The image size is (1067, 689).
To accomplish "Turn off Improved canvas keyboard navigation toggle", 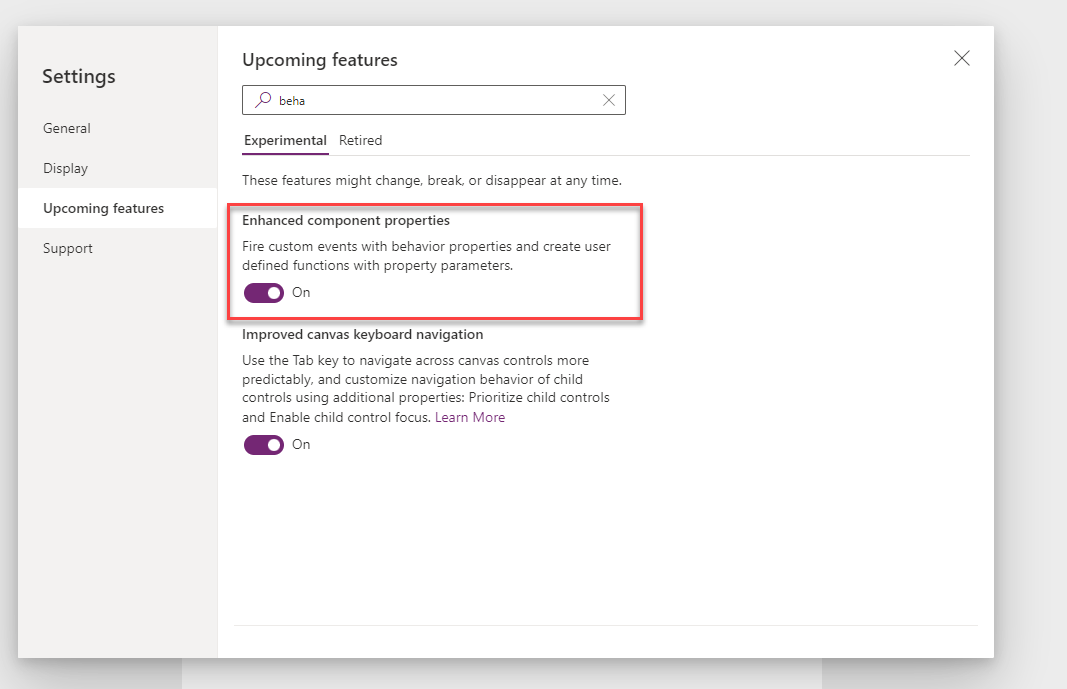I will click(x=264, y=445).
